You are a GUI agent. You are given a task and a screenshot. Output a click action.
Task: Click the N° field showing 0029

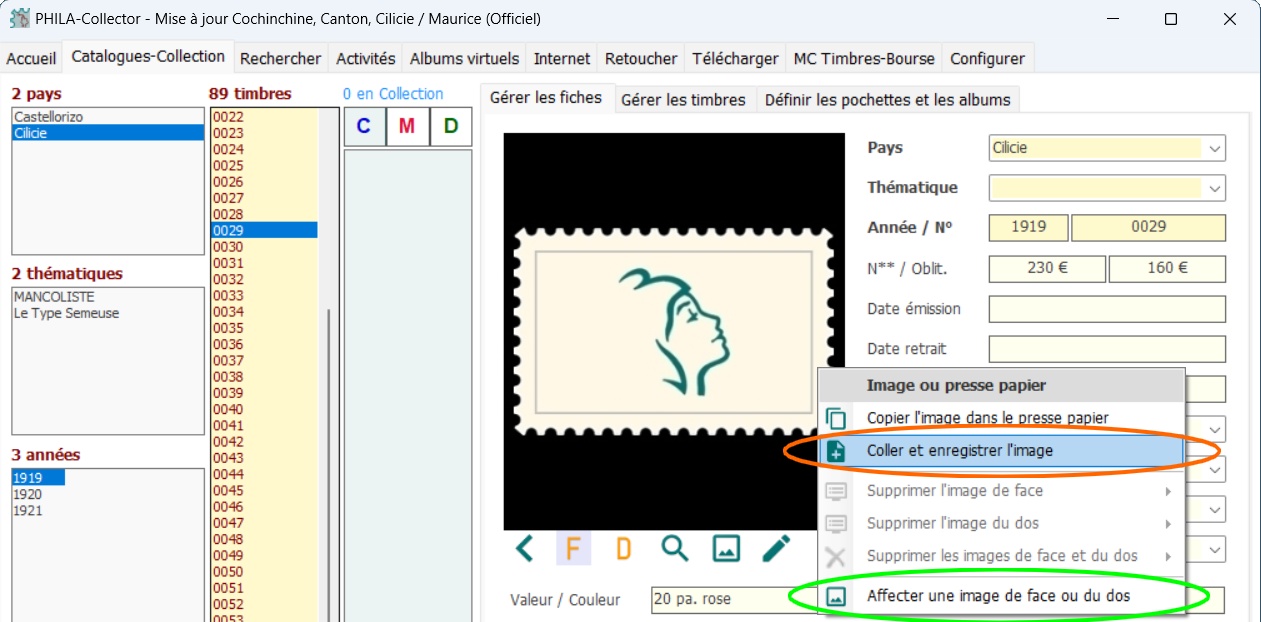pos(1148,227)
